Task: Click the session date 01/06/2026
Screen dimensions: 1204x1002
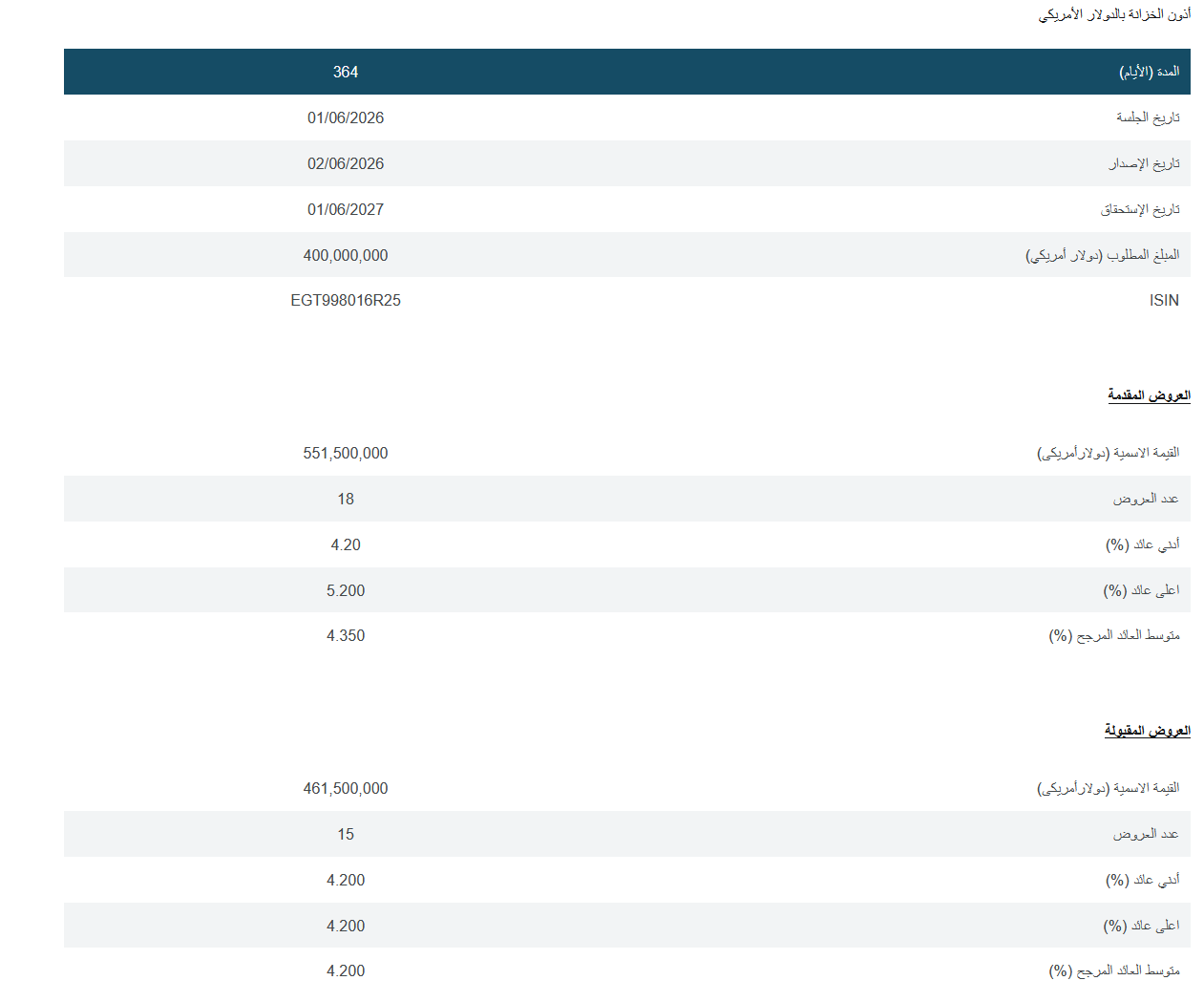Action: click(x=346, y=117)
